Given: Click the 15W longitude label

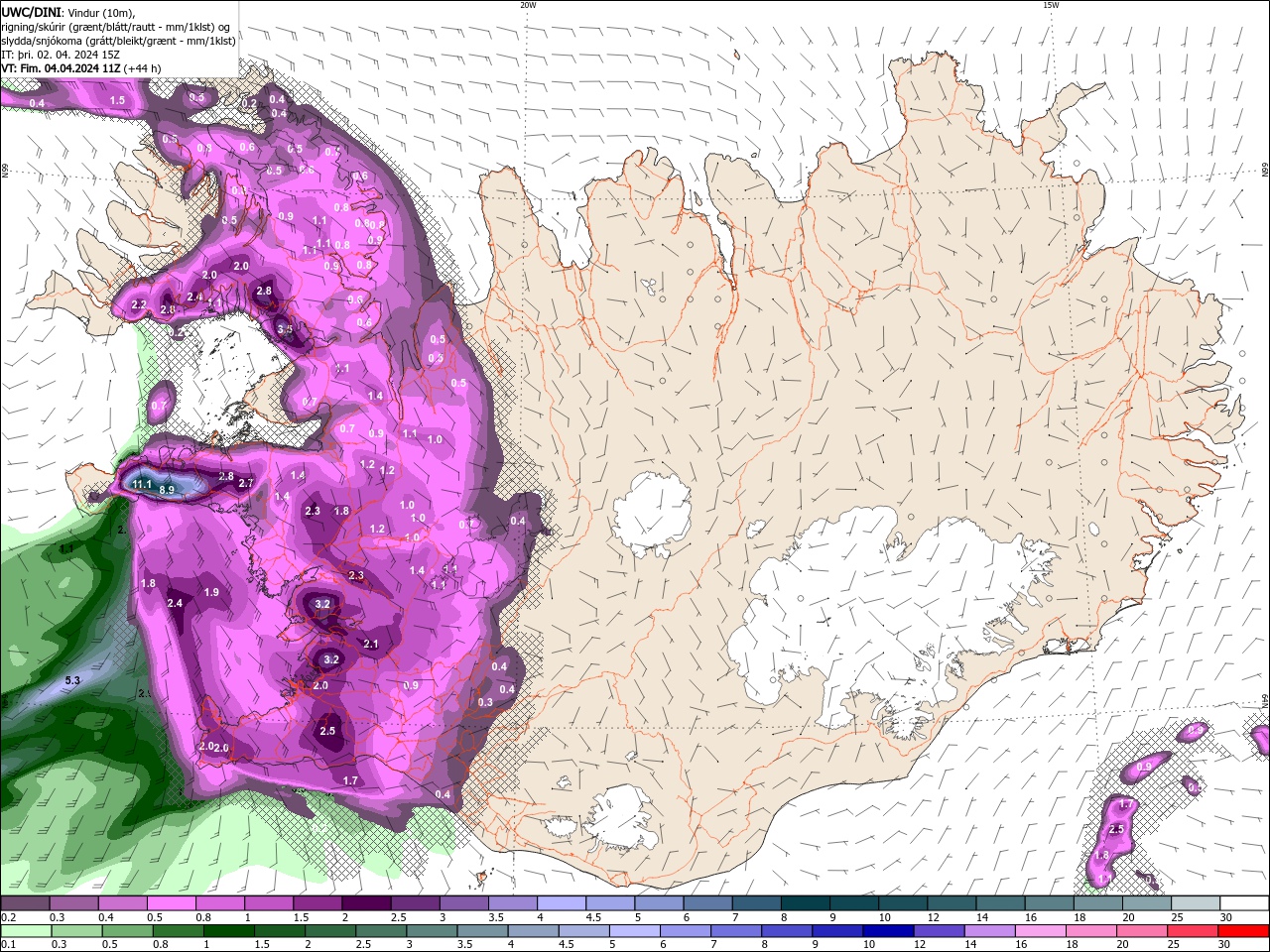Looking at the screenshot, I should (1051, 5).
